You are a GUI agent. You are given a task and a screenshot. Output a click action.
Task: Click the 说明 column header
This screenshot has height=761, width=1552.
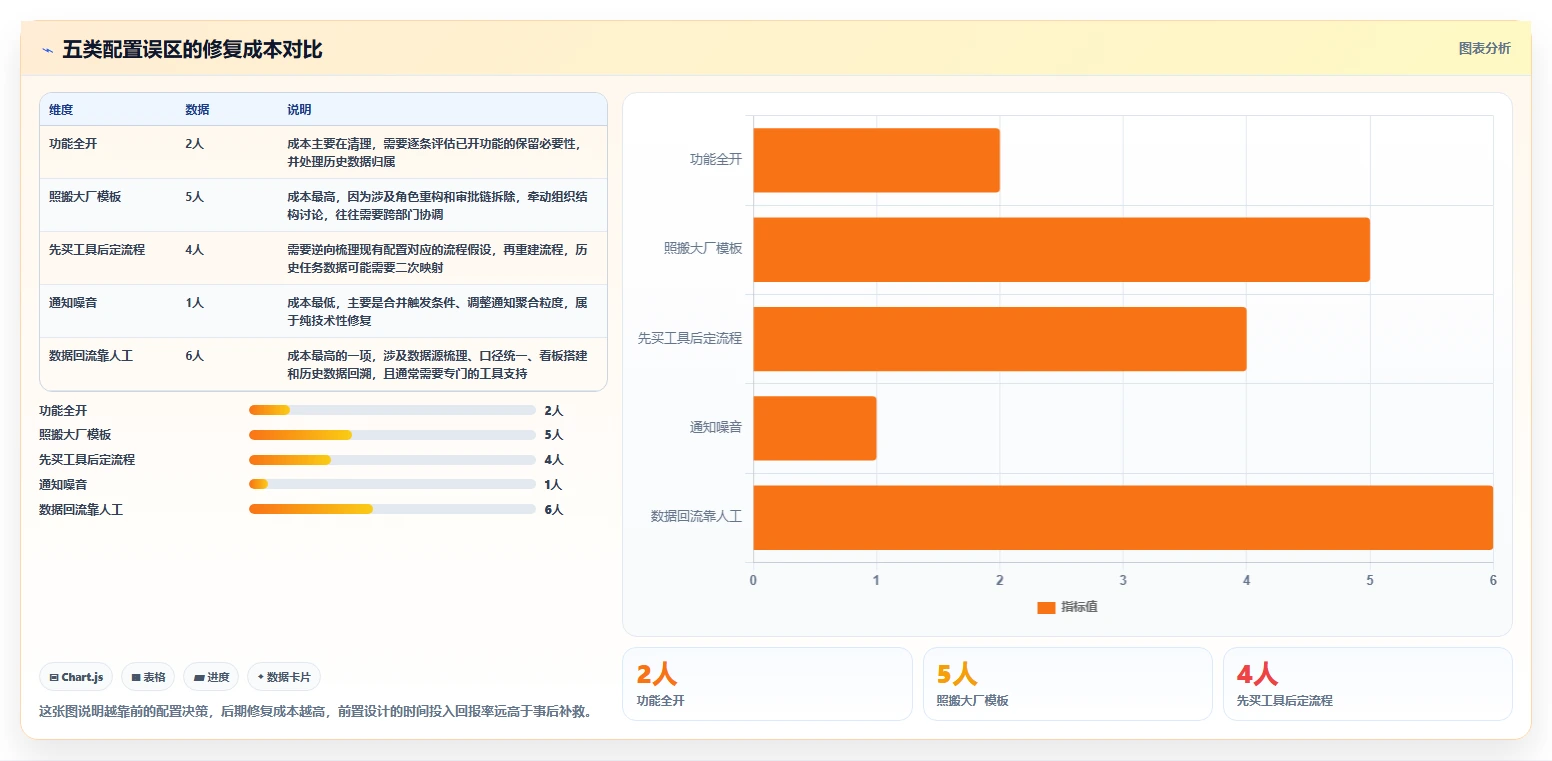(x=299, y=109)
